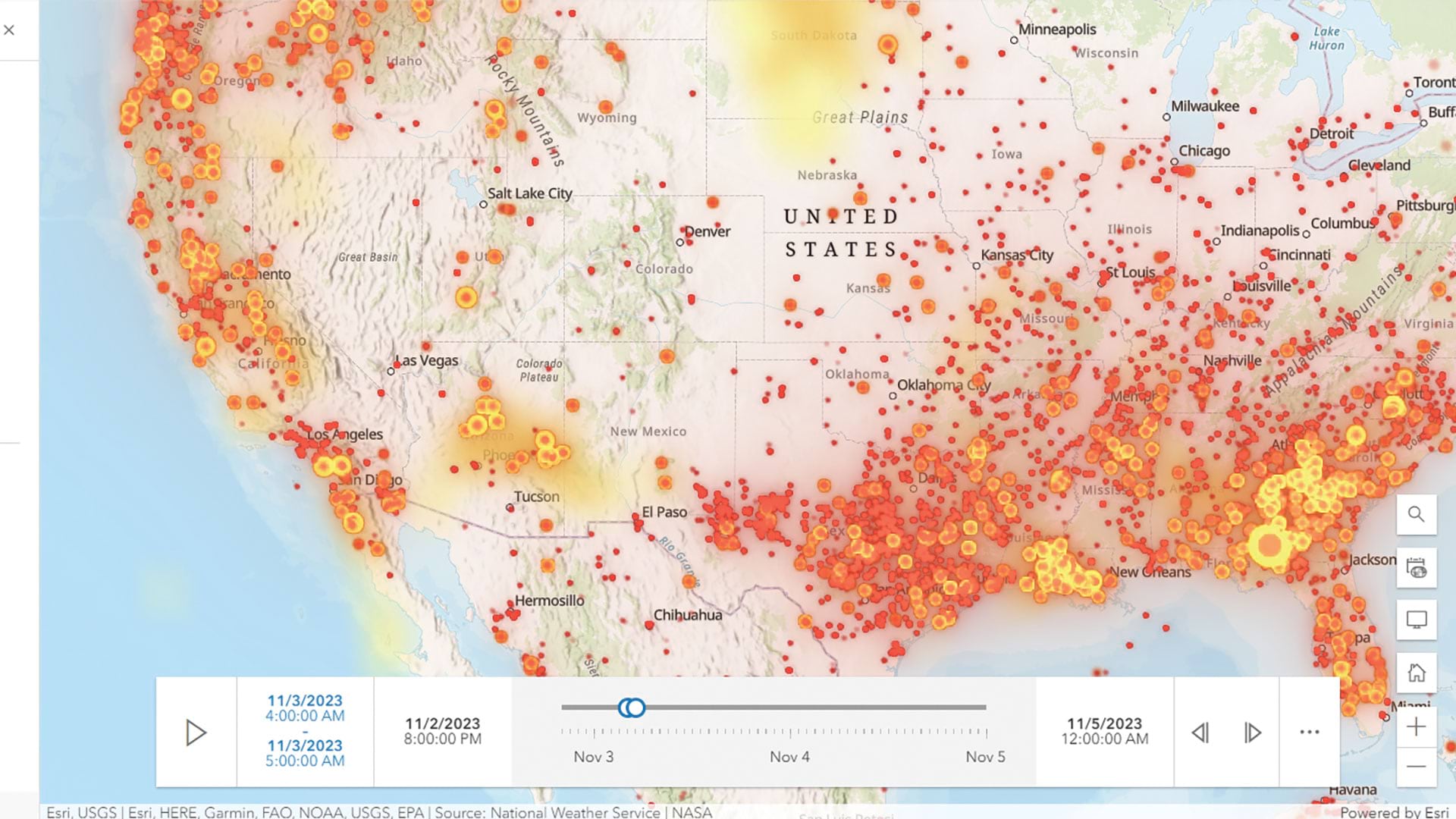Play the time slider animation

pos(196,733)
